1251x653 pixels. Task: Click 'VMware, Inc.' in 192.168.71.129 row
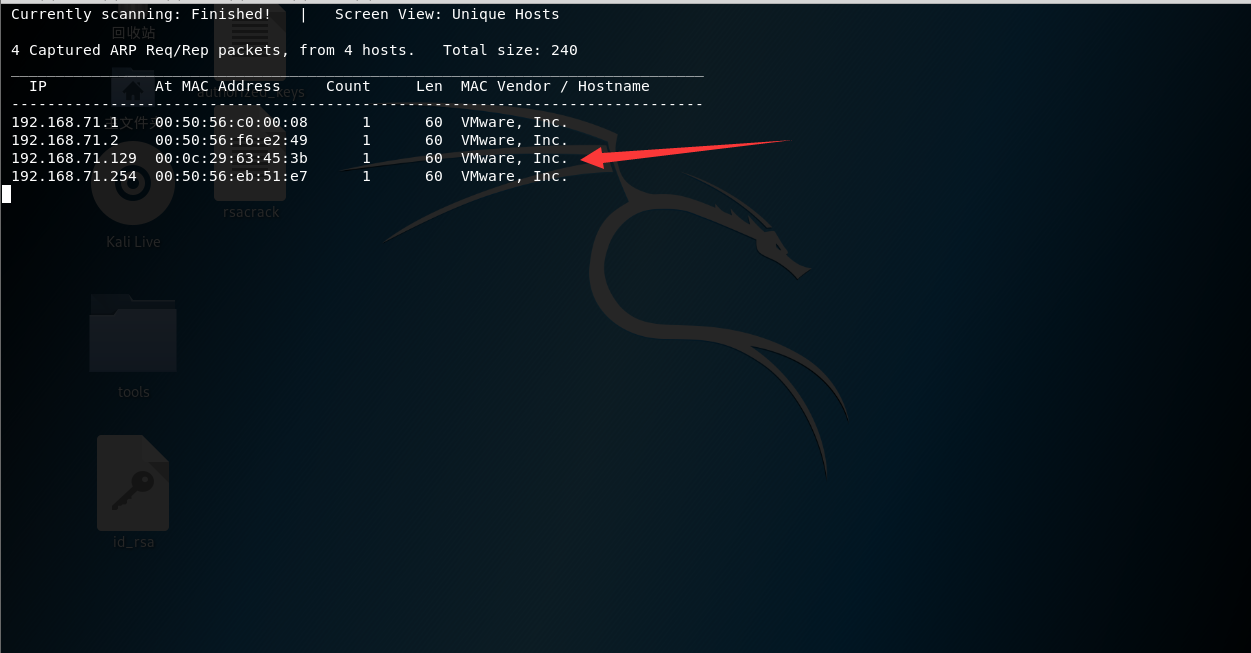(514, 158)
